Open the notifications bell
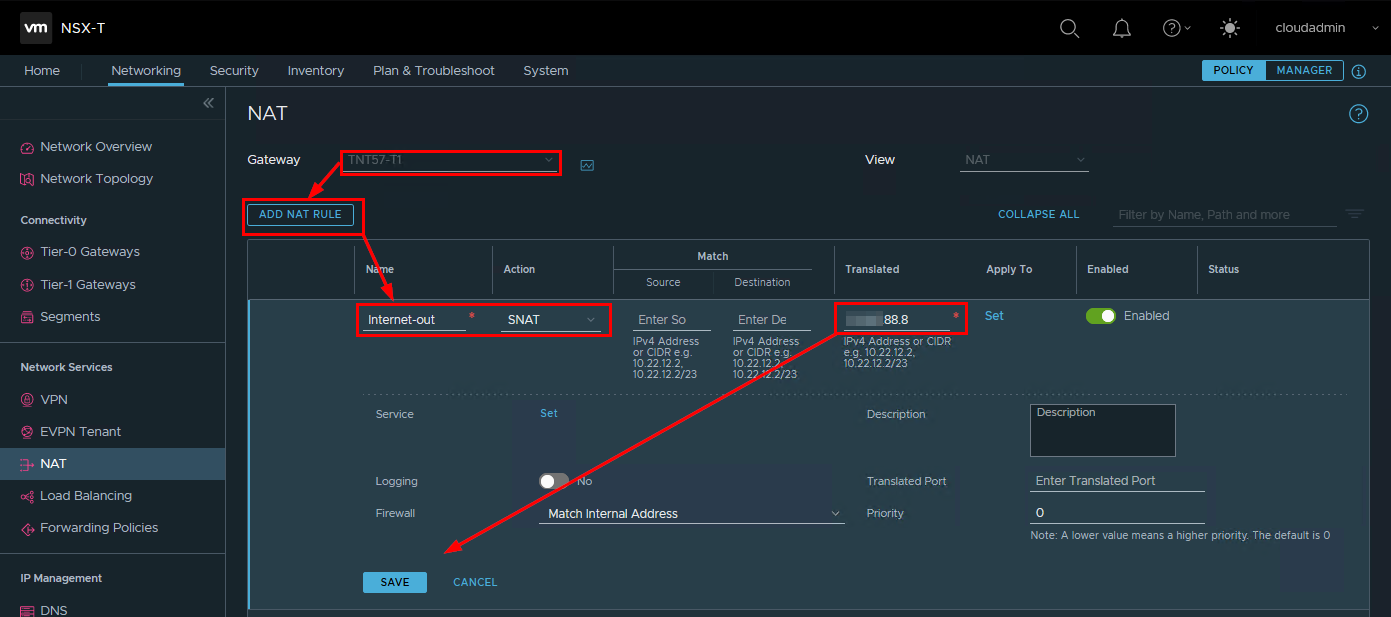 pyautogui.click(x=1122, y=28)
